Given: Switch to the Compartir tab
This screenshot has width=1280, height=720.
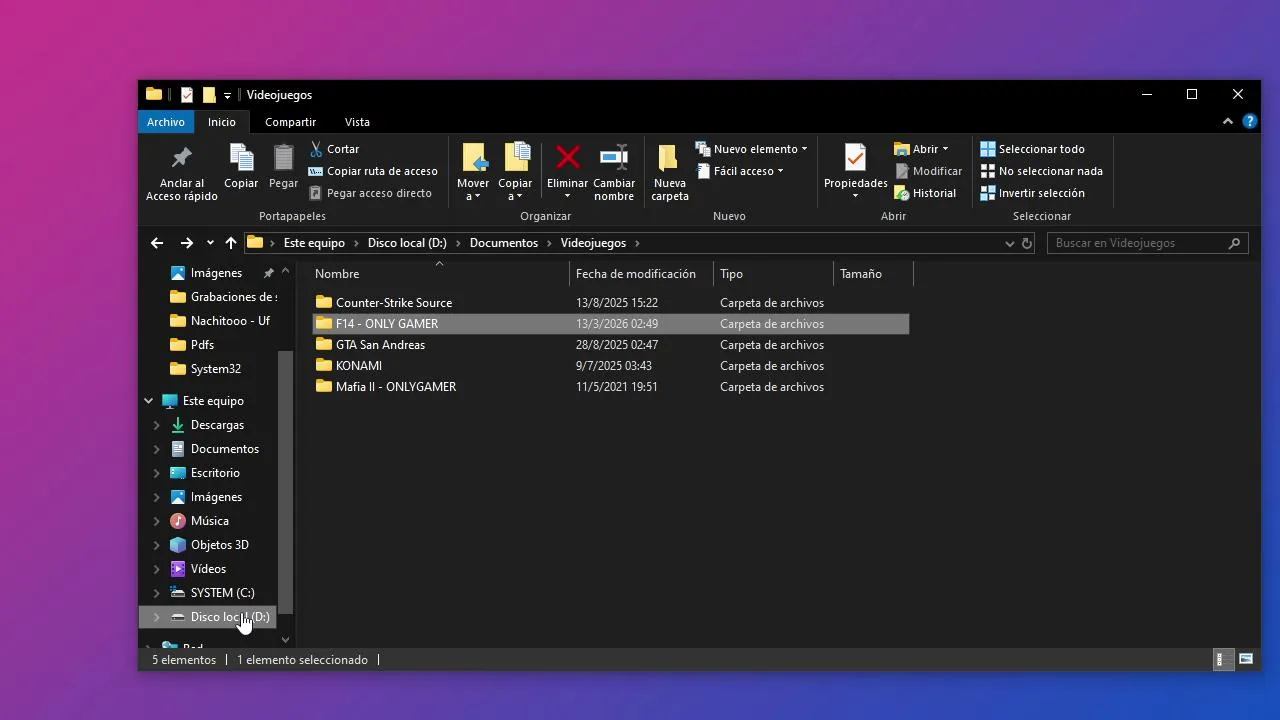Looking at the screenshot, I should 290,122.
